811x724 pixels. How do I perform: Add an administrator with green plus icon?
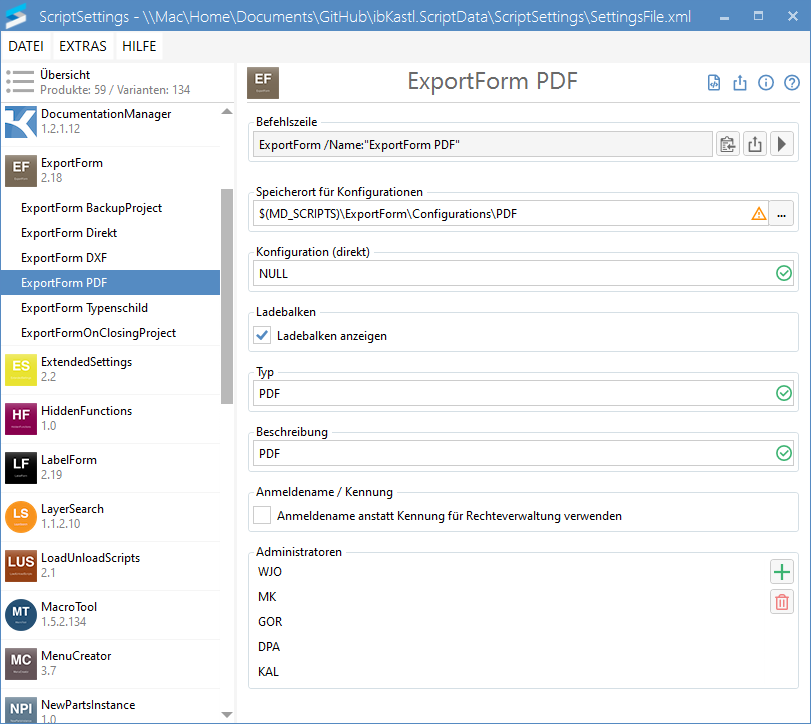(x=782, y=572)
